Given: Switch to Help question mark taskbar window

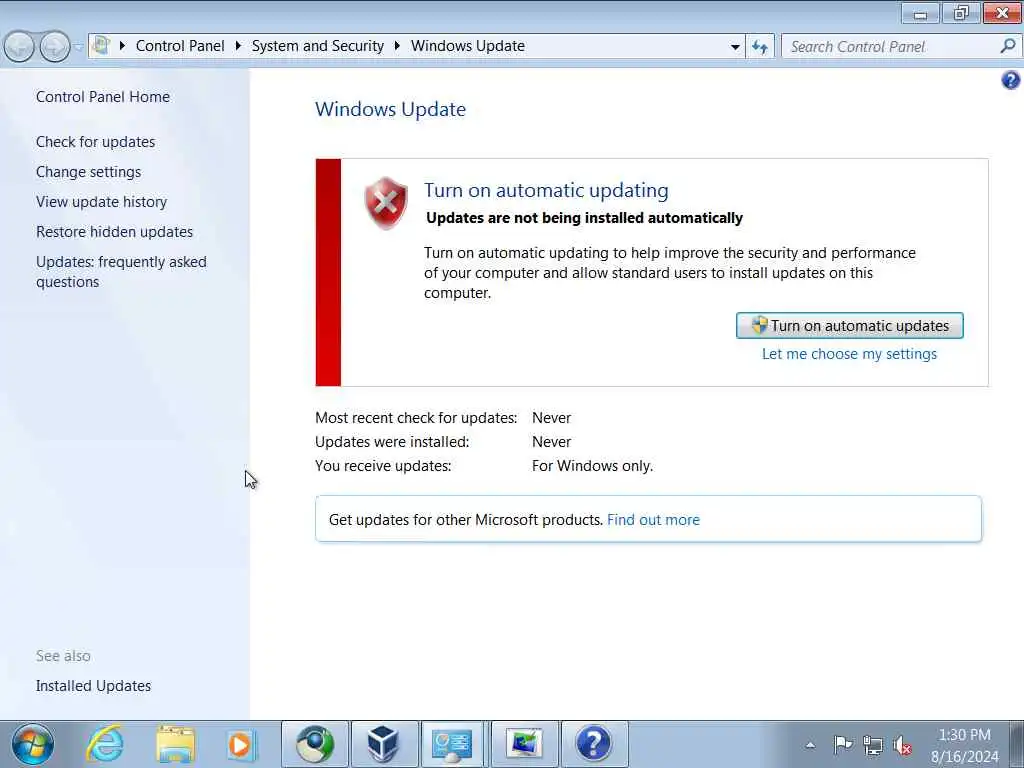Looking at the screenshot, I should [x=594, y=744].
